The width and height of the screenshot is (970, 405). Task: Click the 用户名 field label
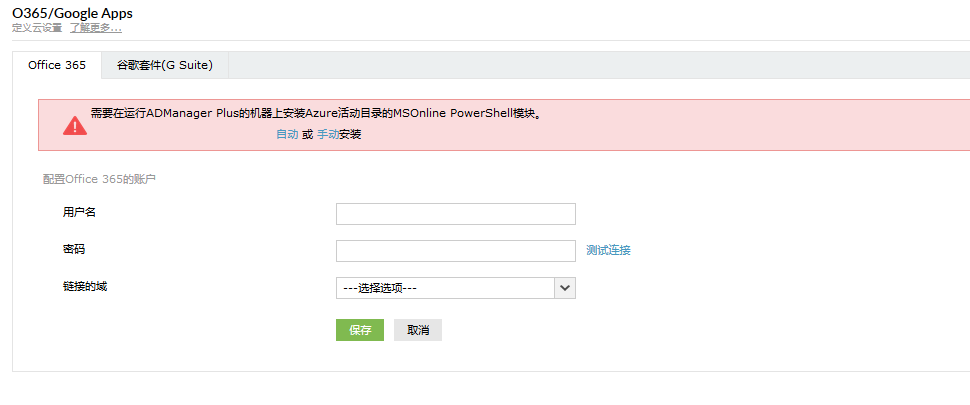pos(79,212)
